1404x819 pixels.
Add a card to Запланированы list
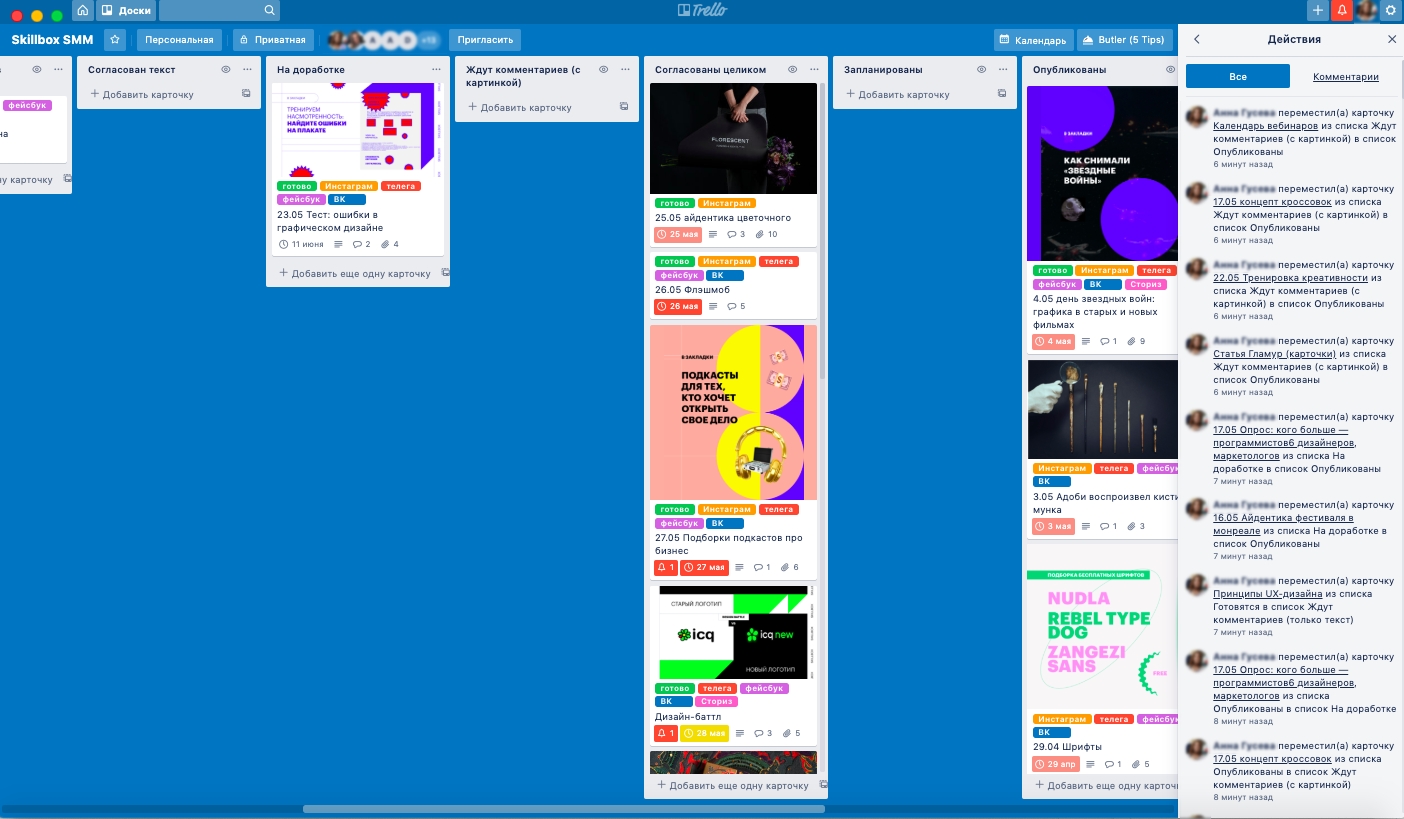click(898, 94)
